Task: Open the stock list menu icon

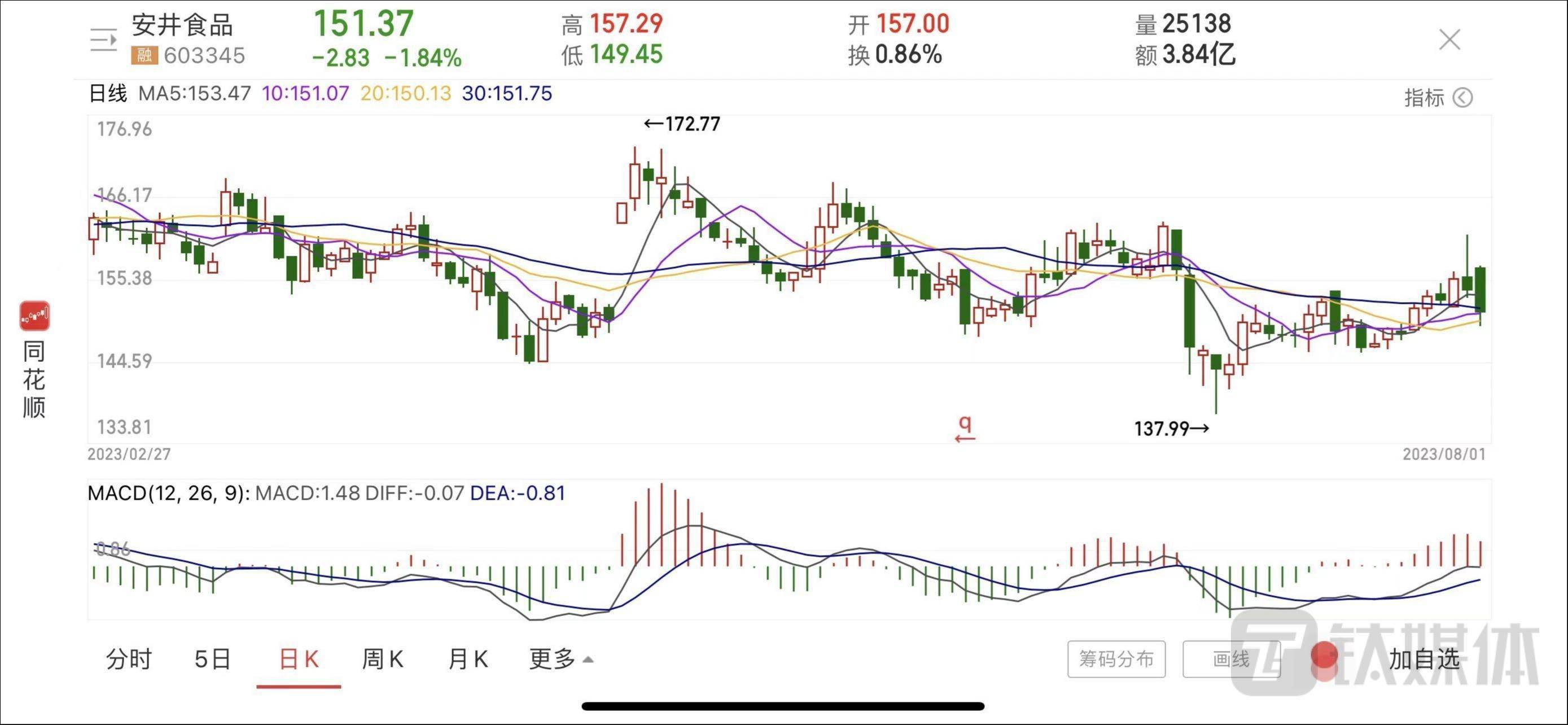Action: pyautogui.click(x=103, y=40)
